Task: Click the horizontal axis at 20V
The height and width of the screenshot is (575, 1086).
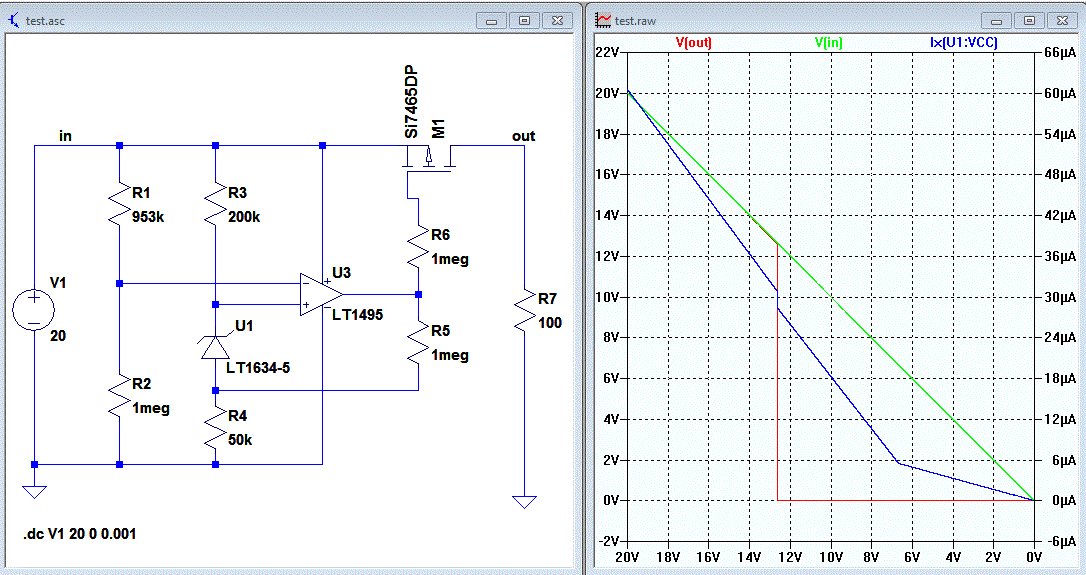Action: 627,556
